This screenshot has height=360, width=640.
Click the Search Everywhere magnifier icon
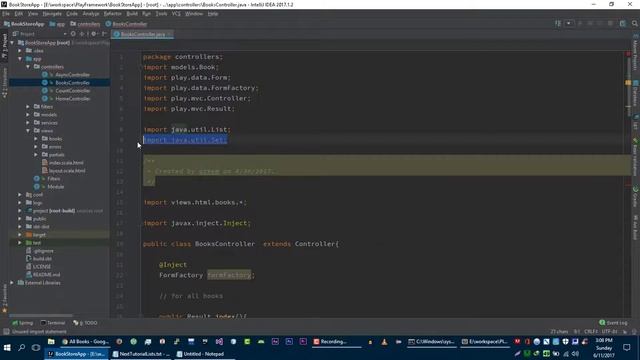pos(635,23)
